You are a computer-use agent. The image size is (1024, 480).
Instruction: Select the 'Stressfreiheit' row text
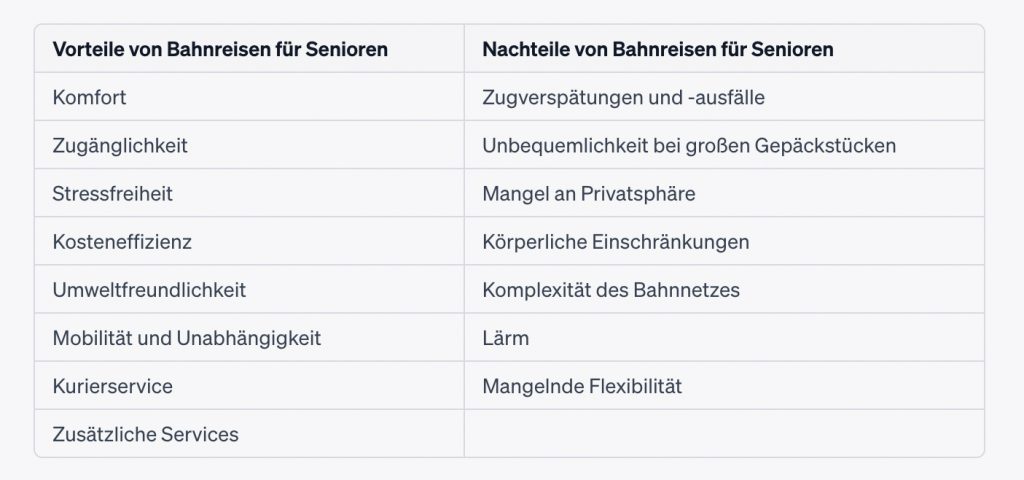coord(112,193)
